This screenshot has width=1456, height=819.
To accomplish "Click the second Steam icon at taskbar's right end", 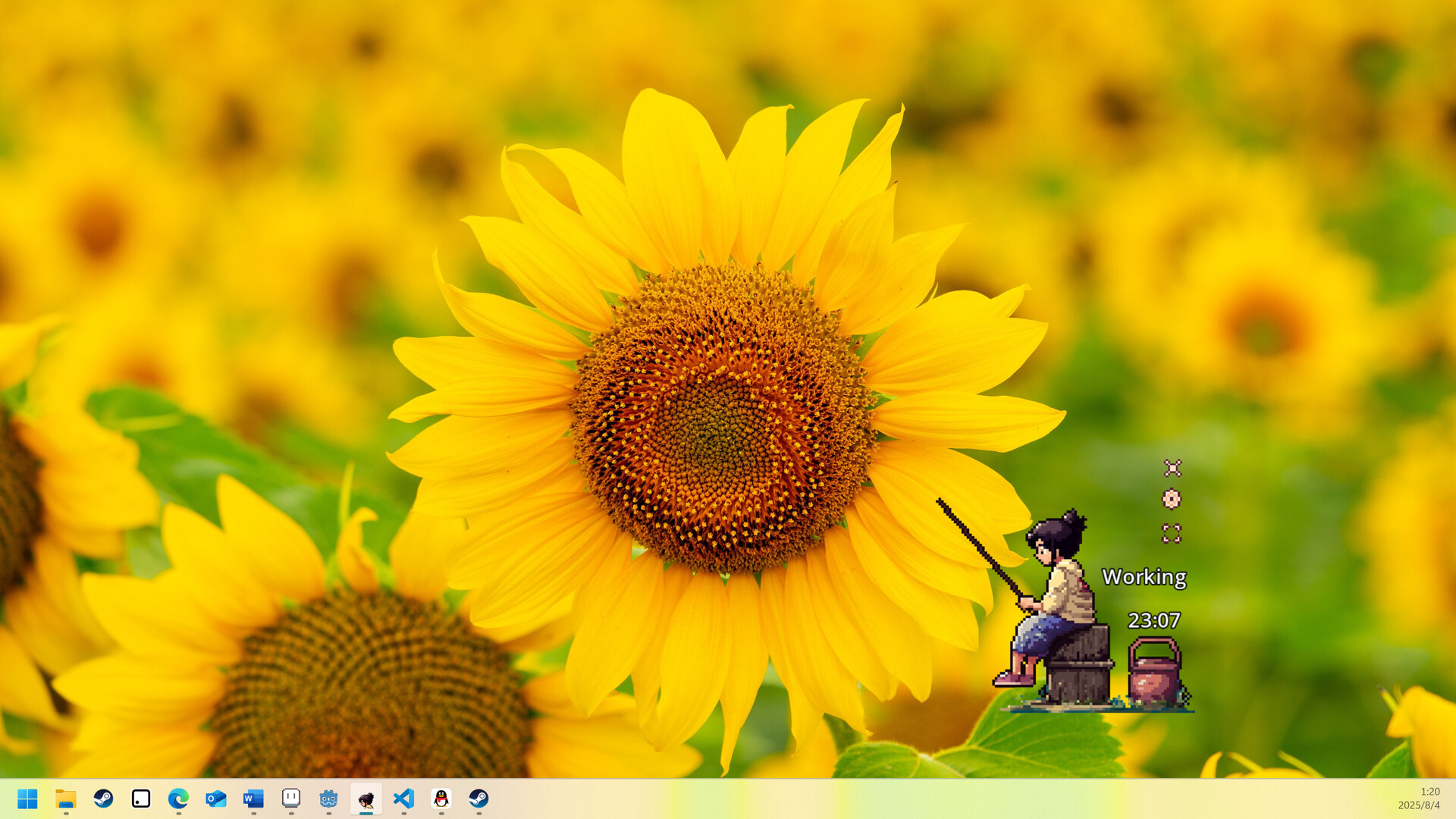I will click(x=478, y=799).
